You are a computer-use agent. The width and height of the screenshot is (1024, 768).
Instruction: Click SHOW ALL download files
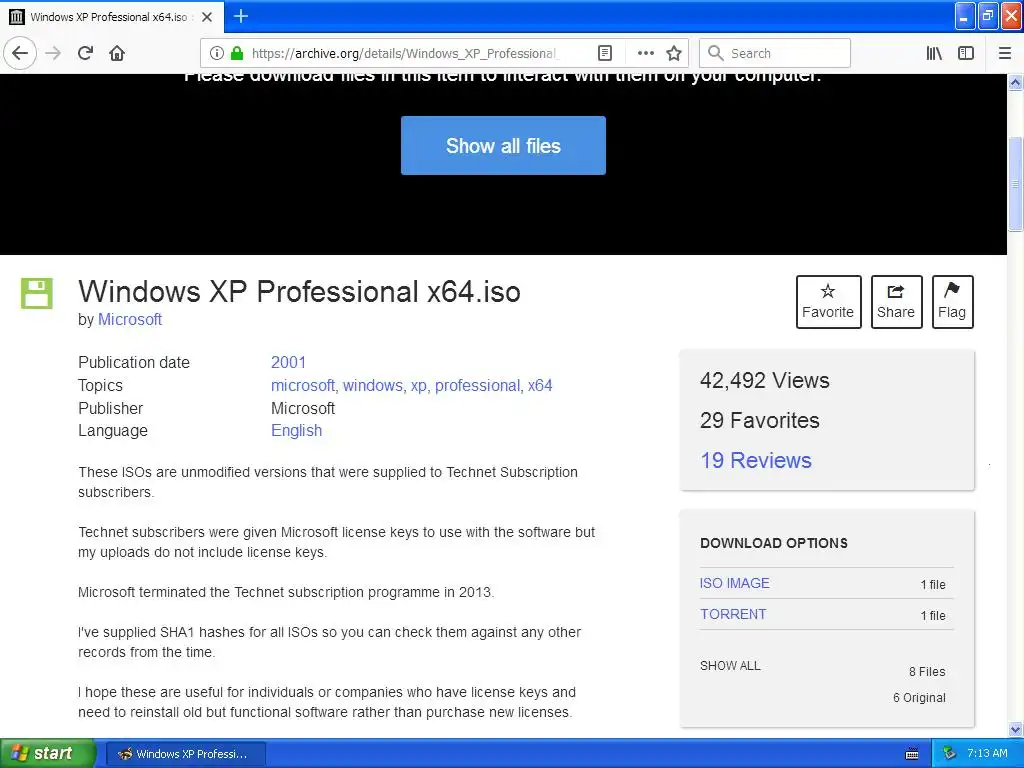[730, 665]
